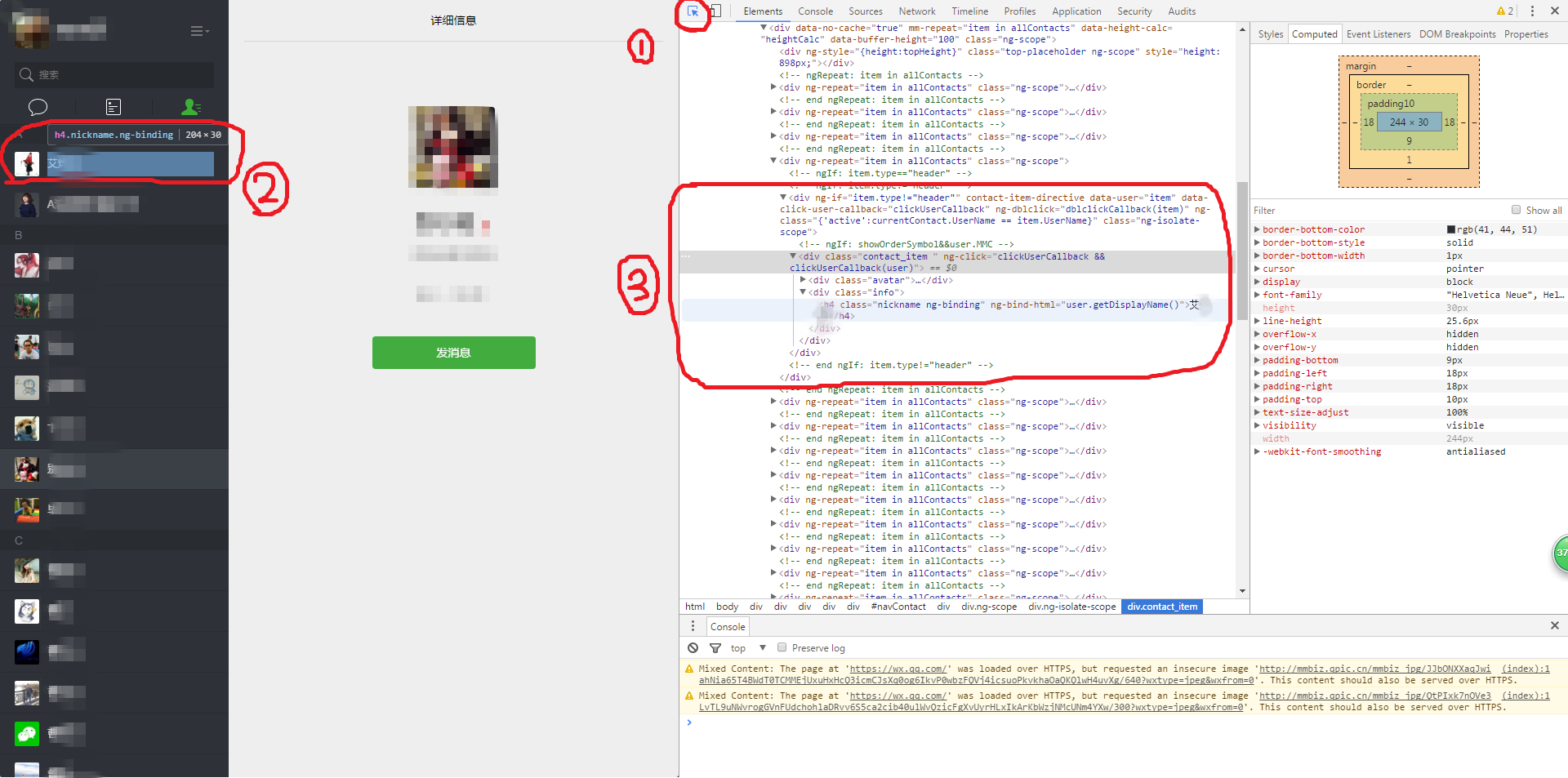
Task: Open the WeChat articles reading icon
Action: pos(114,107)
